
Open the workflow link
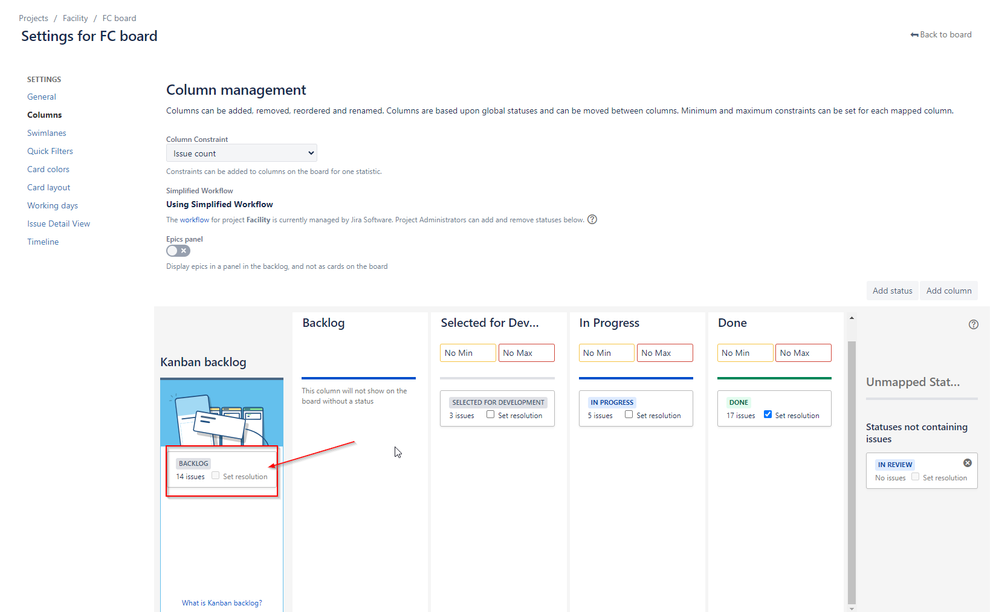[x=194, y=220]
